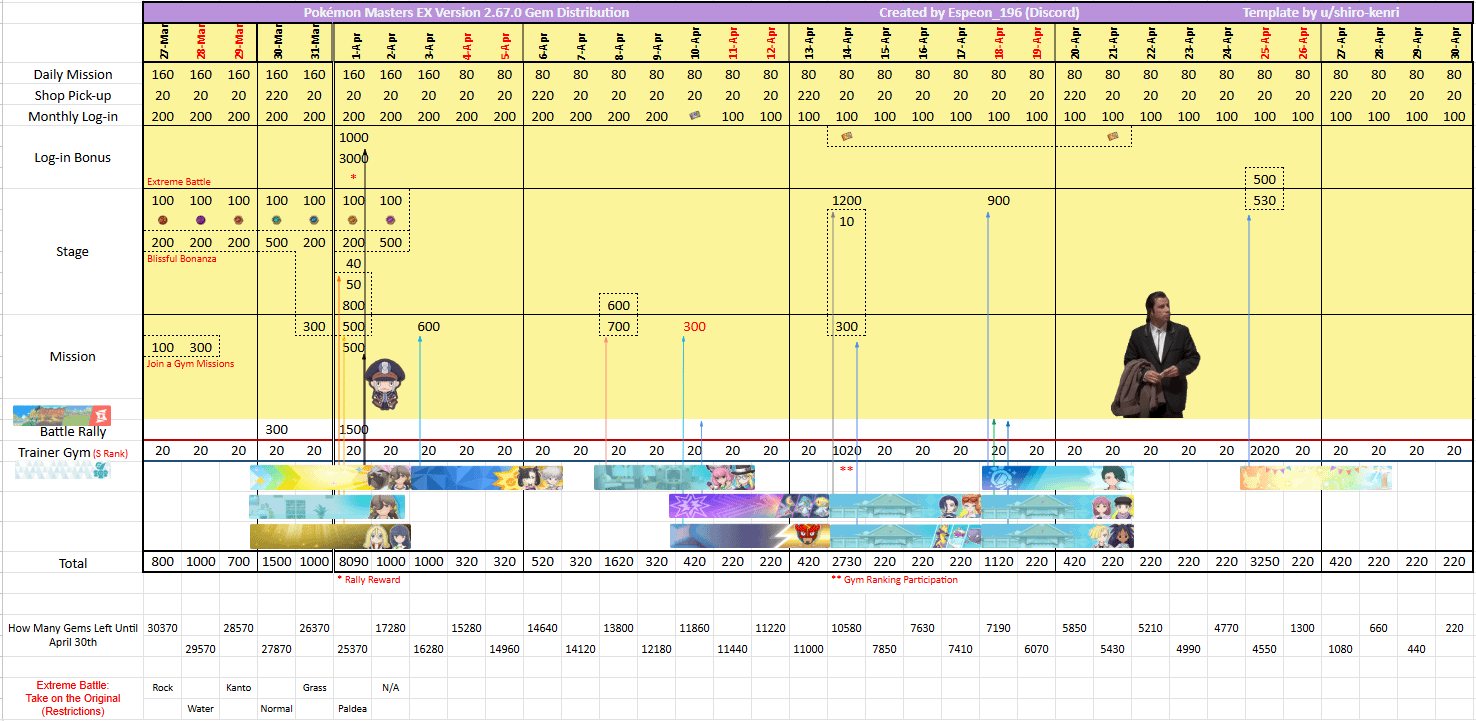Click the cell '530' under 25-Apr

click(x=1265, y=201)
